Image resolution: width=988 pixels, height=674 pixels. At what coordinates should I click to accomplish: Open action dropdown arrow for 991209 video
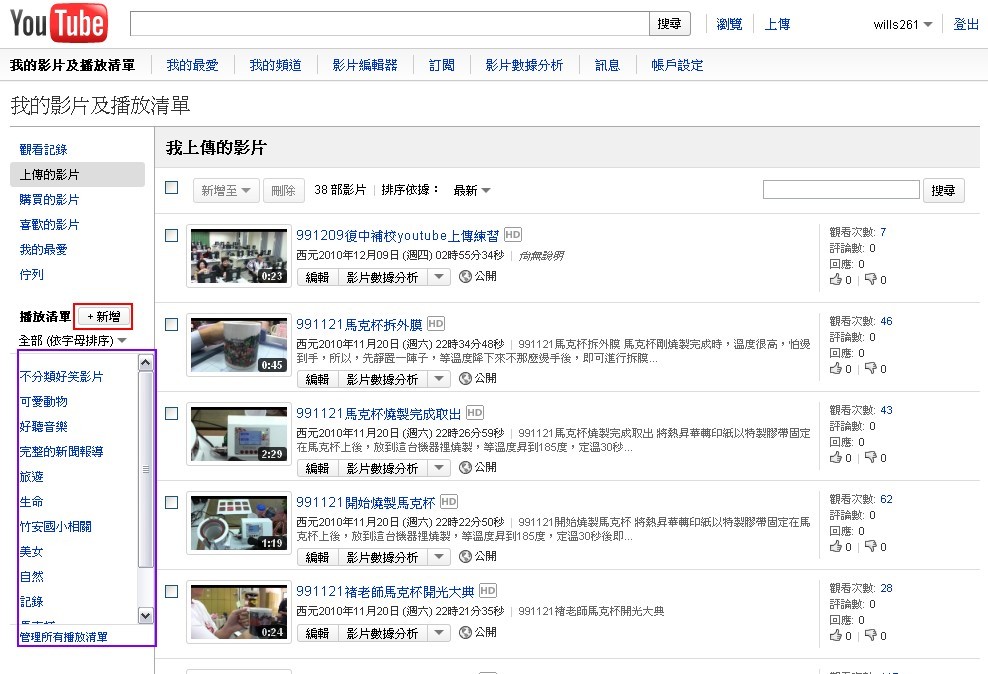pos(439,277)
